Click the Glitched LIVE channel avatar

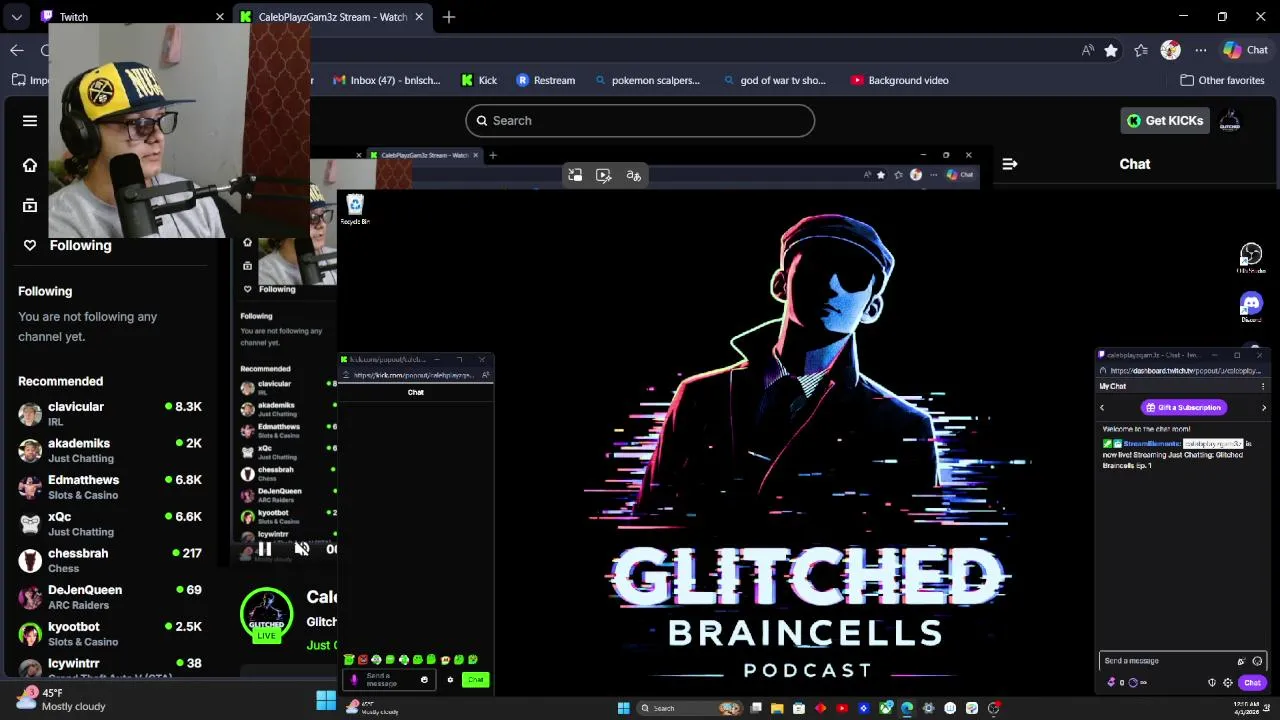pyautogui.click(x=266, y=615)
